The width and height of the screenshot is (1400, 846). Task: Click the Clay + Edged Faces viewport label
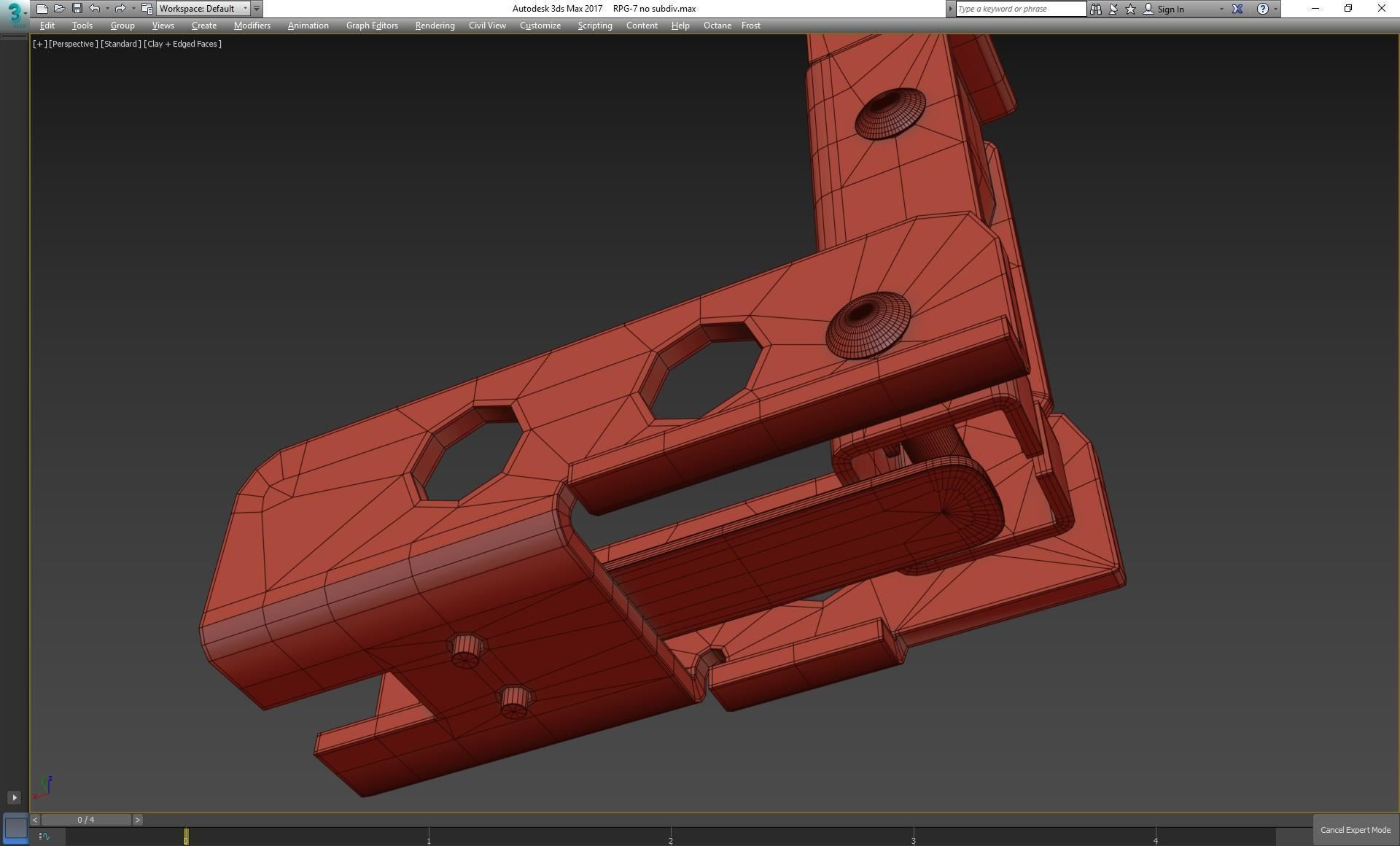coord(182,44)
